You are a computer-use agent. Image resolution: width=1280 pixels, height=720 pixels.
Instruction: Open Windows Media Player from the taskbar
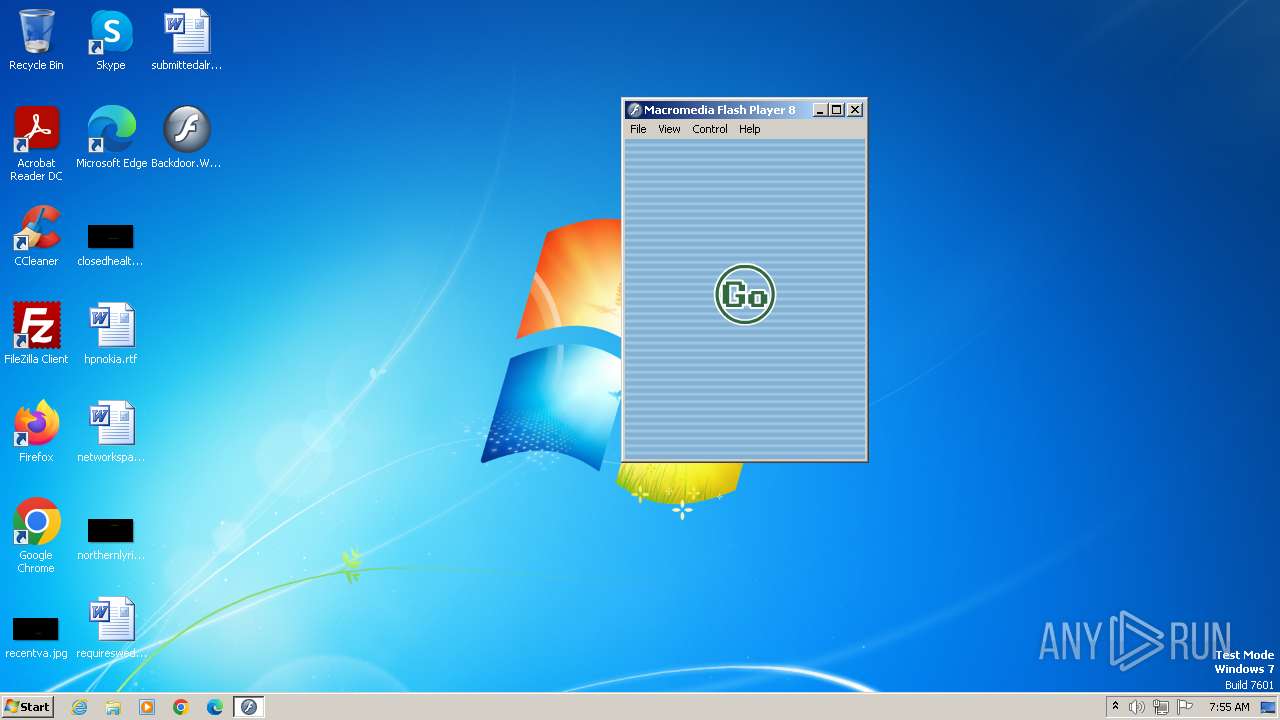(147, 707)
